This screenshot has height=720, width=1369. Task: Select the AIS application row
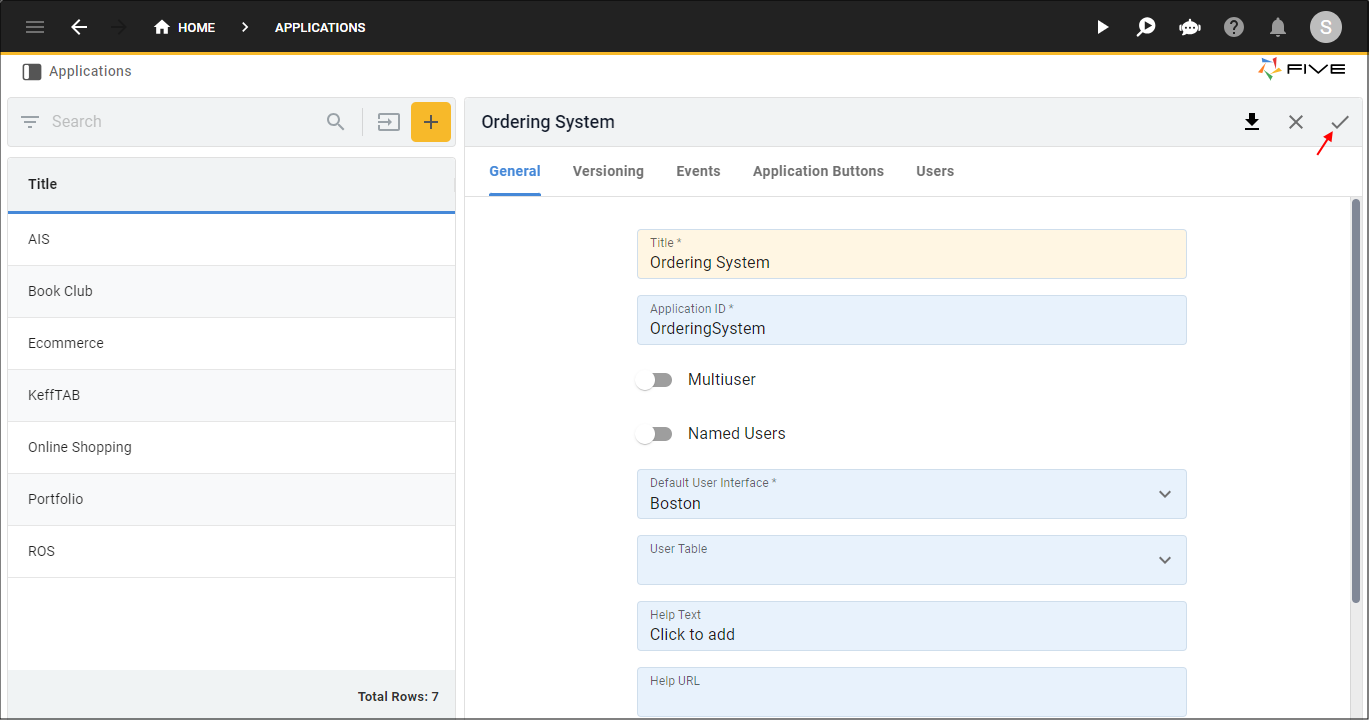[x=231, y=240]
